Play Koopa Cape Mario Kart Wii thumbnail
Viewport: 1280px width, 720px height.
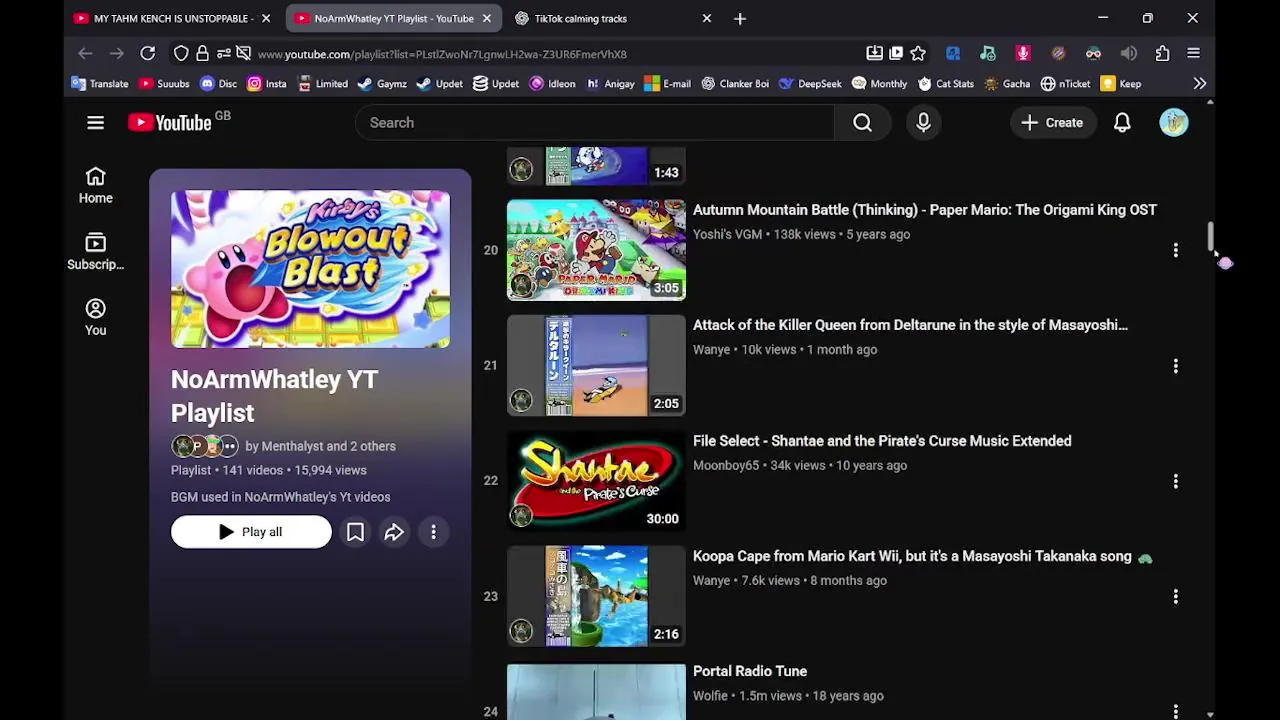click(596, 597)
